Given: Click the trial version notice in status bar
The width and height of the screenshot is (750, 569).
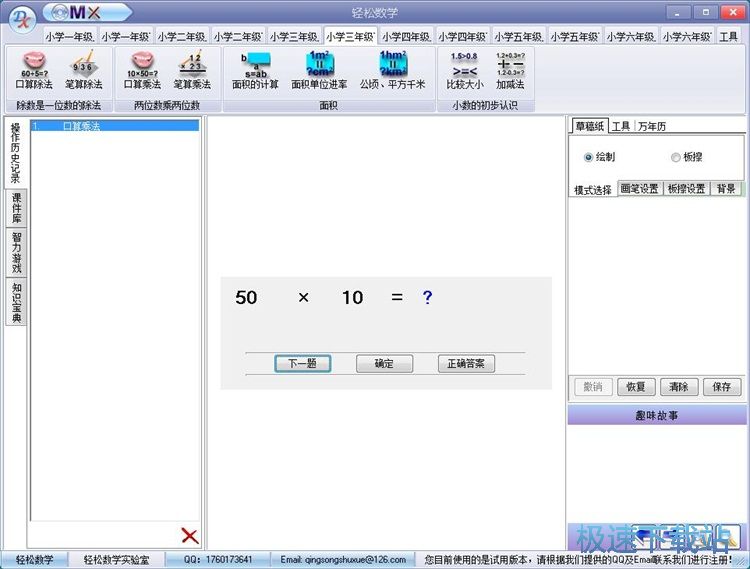Looking at the screenshot, I should coord(578,559).
